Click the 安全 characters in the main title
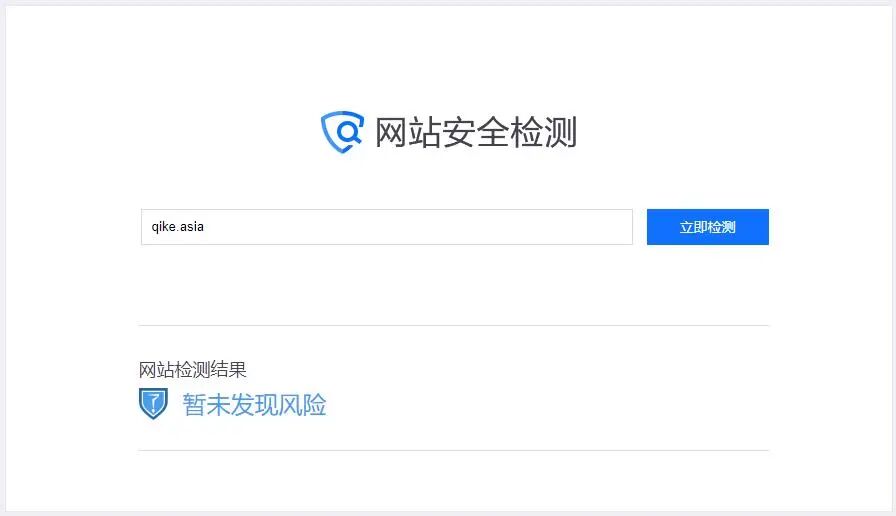 point(475,133)
